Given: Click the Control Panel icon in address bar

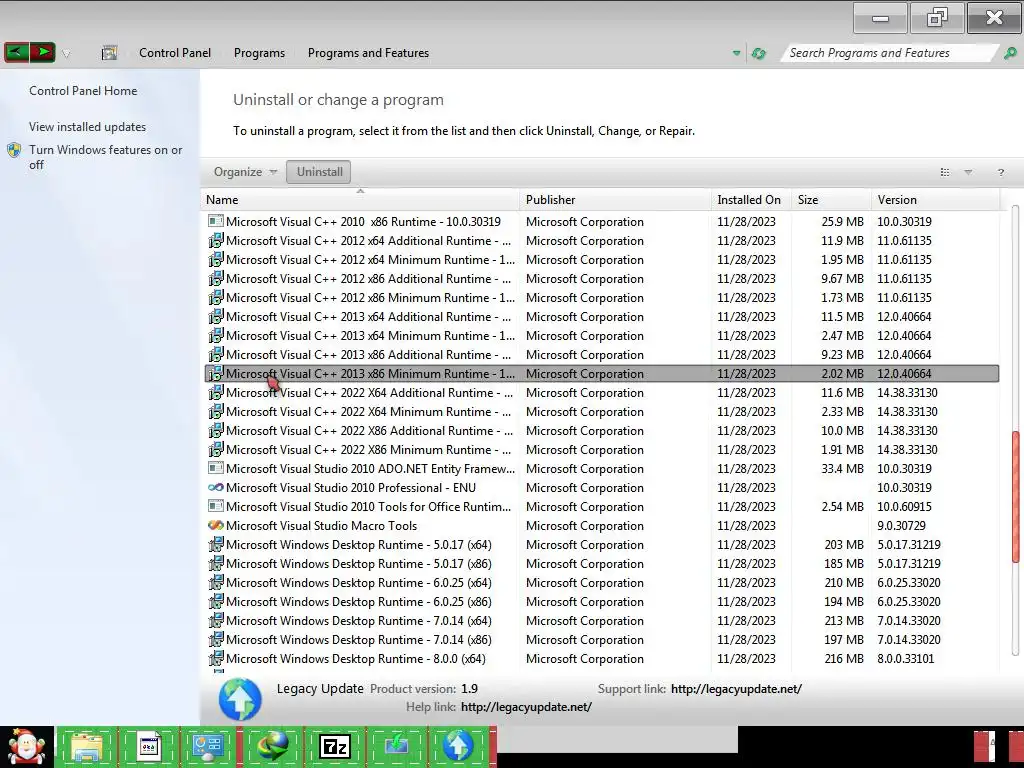Looking at the screenshot, I should [x=109, y=53].
